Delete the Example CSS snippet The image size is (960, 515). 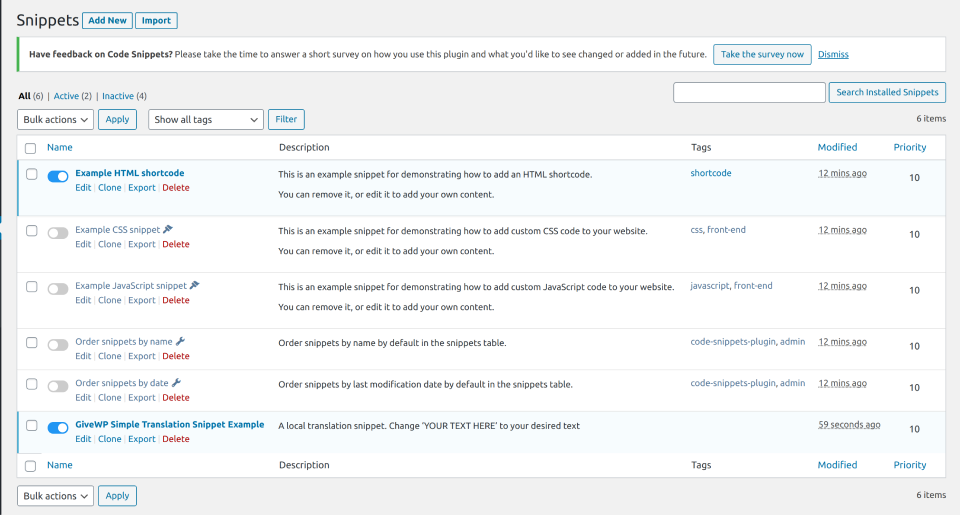click(x=176, y=244)
